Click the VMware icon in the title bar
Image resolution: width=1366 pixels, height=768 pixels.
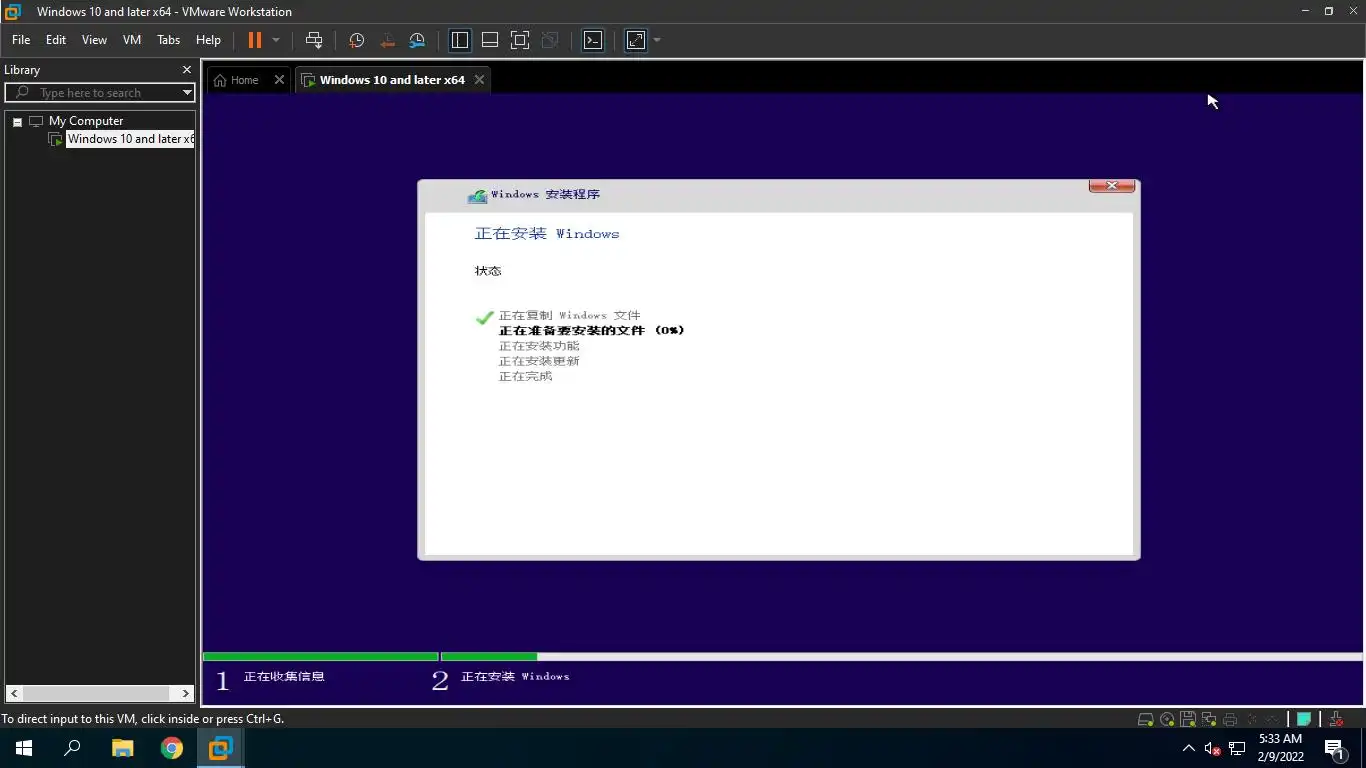(12, 11)
